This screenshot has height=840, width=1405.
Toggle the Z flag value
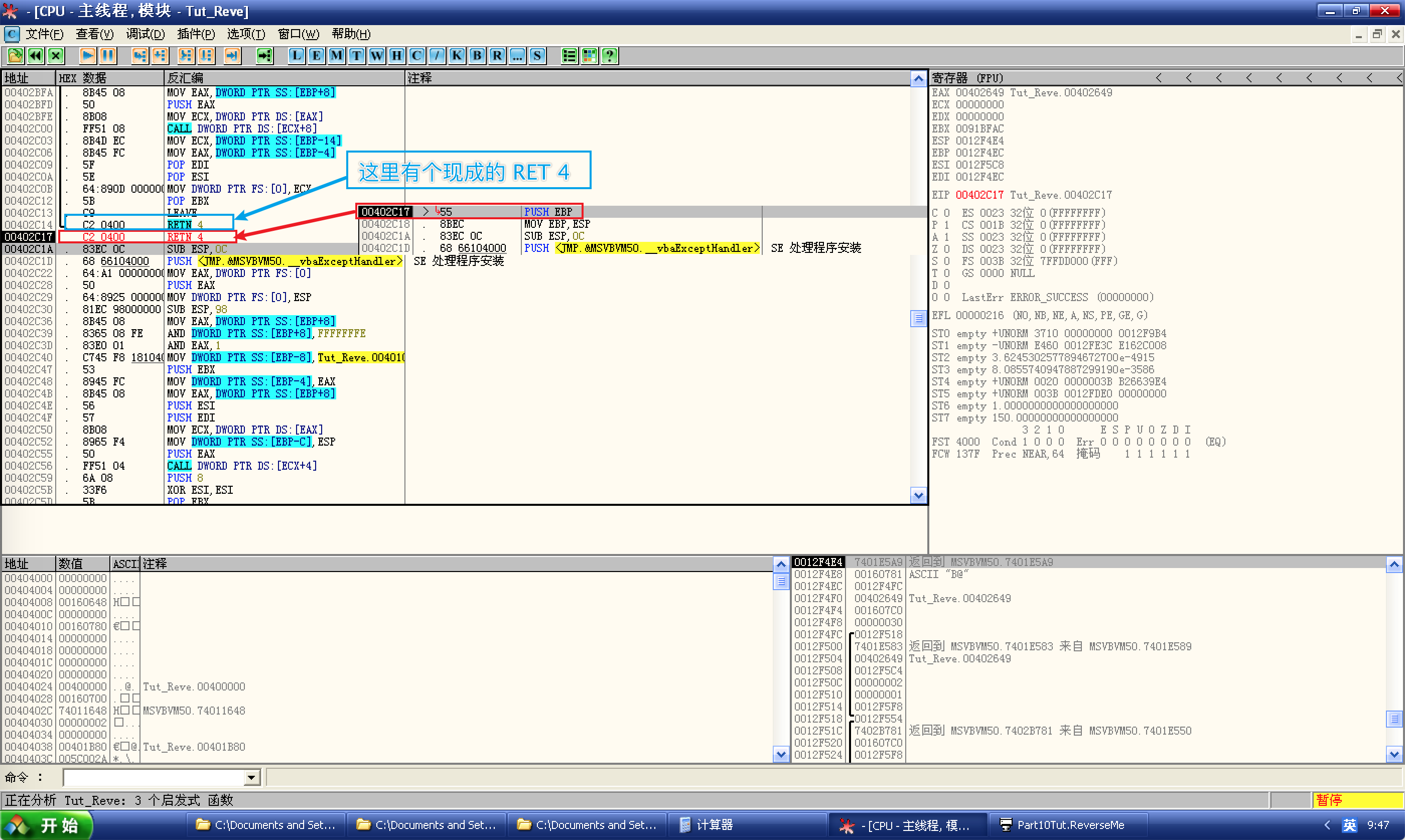(947, 249)
